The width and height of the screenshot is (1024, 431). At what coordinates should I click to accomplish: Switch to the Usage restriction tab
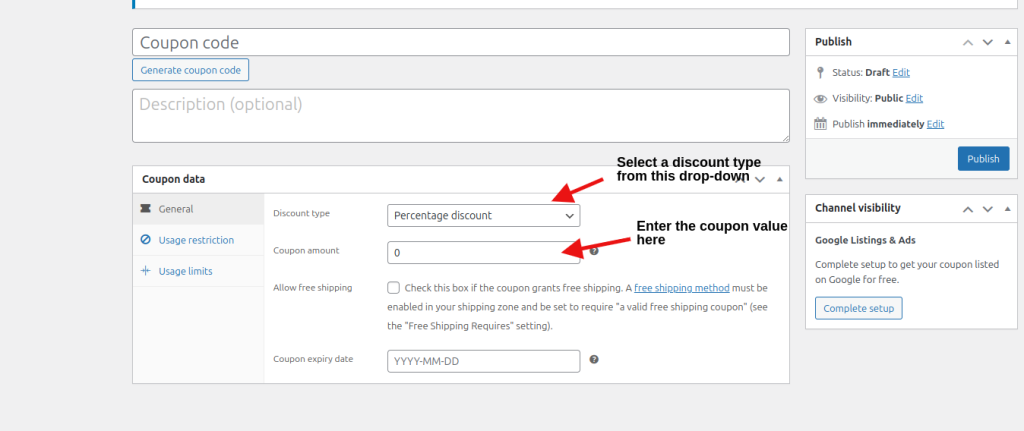tap(199, 240)
